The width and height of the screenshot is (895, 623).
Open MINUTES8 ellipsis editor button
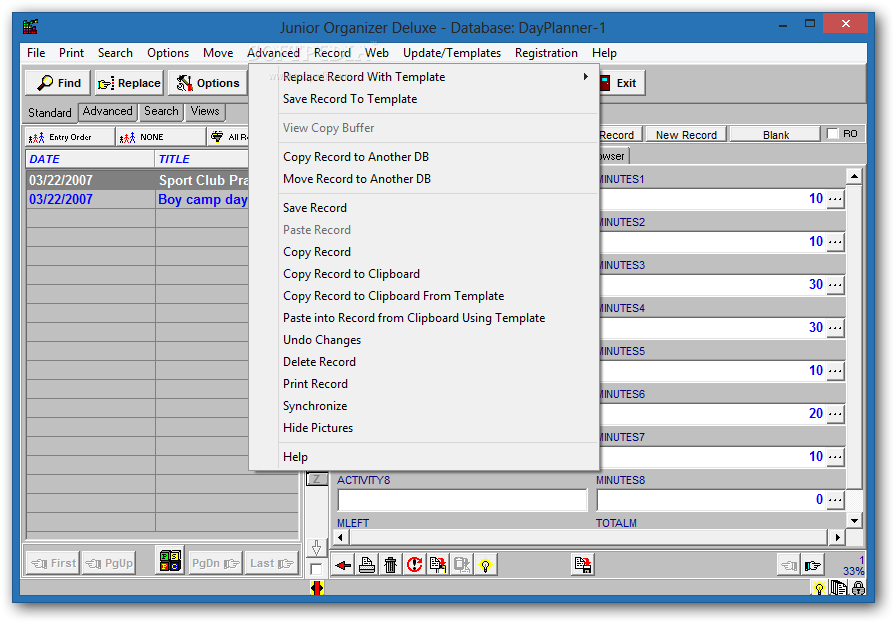[x=835, y=500]
